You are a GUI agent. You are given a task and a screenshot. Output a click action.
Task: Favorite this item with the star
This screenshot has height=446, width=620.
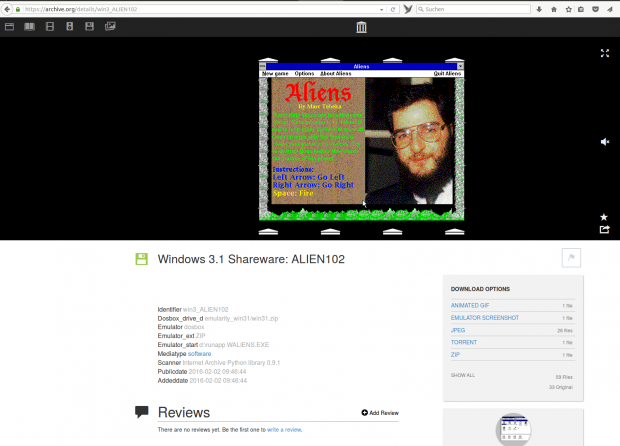[x=604, y=217]
